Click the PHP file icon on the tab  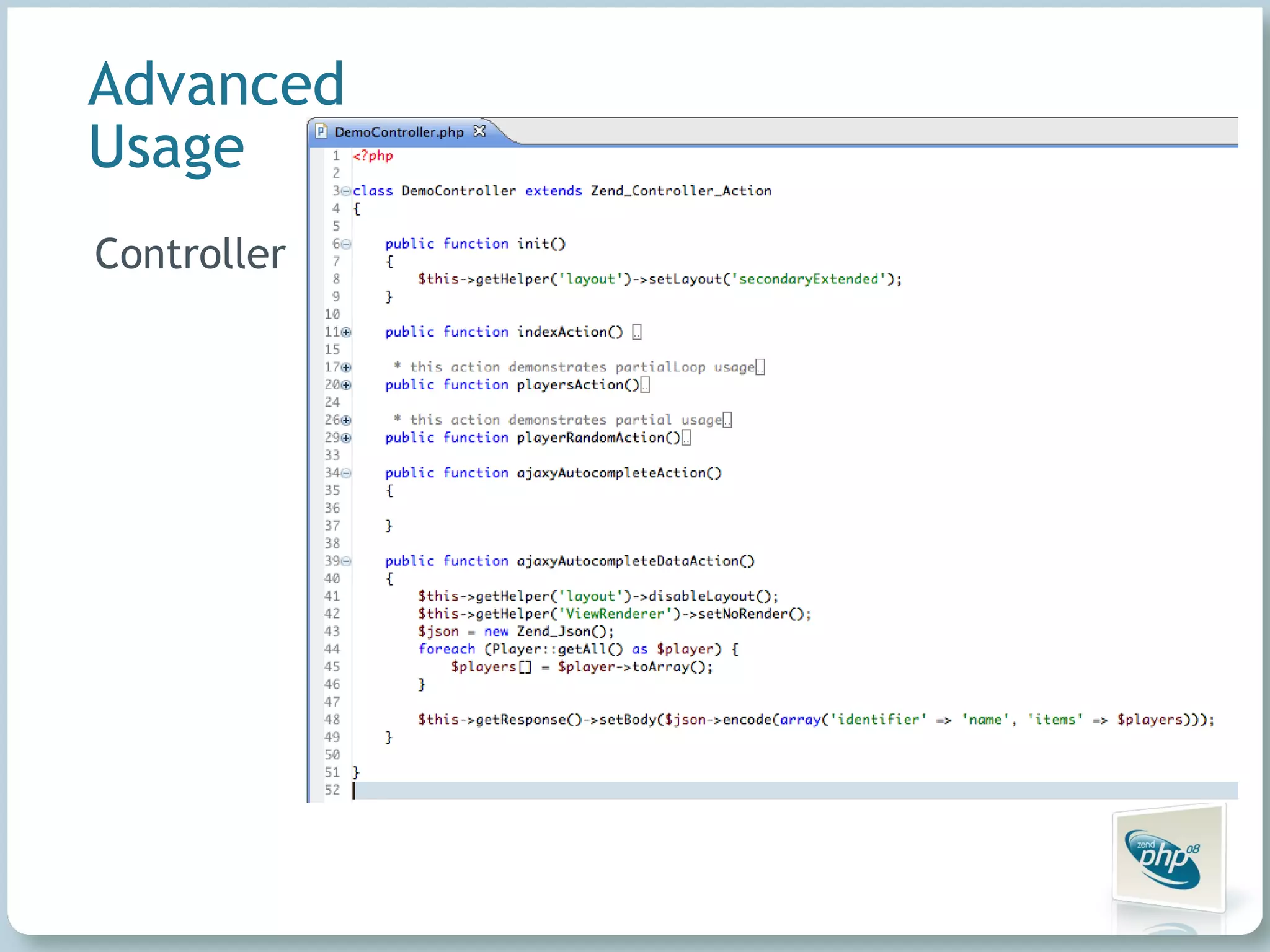[321, 131]
